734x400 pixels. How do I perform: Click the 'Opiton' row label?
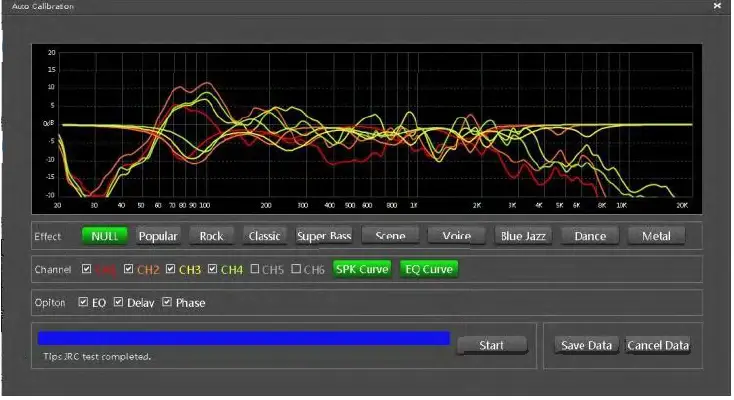click(x=50, y=303)
